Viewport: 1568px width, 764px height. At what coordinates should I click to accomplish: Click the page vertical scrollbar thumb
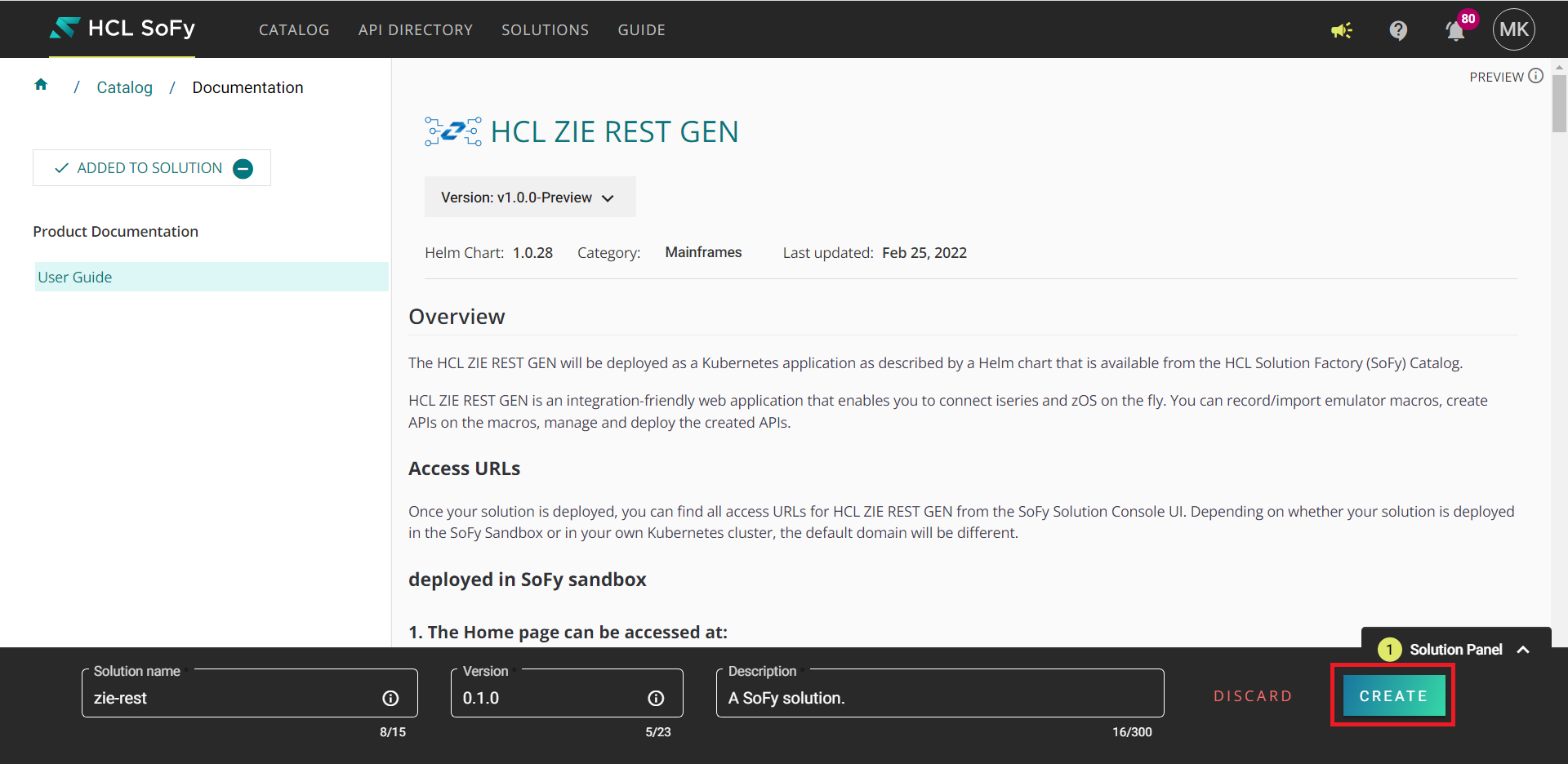coord(1559,104)
